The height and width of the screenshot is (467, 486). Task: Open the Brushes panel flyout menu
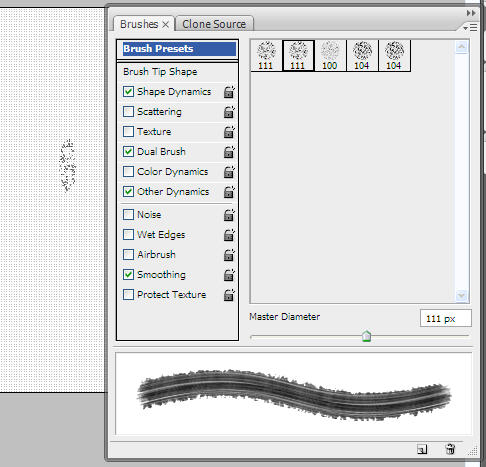(x=470, y=28)
